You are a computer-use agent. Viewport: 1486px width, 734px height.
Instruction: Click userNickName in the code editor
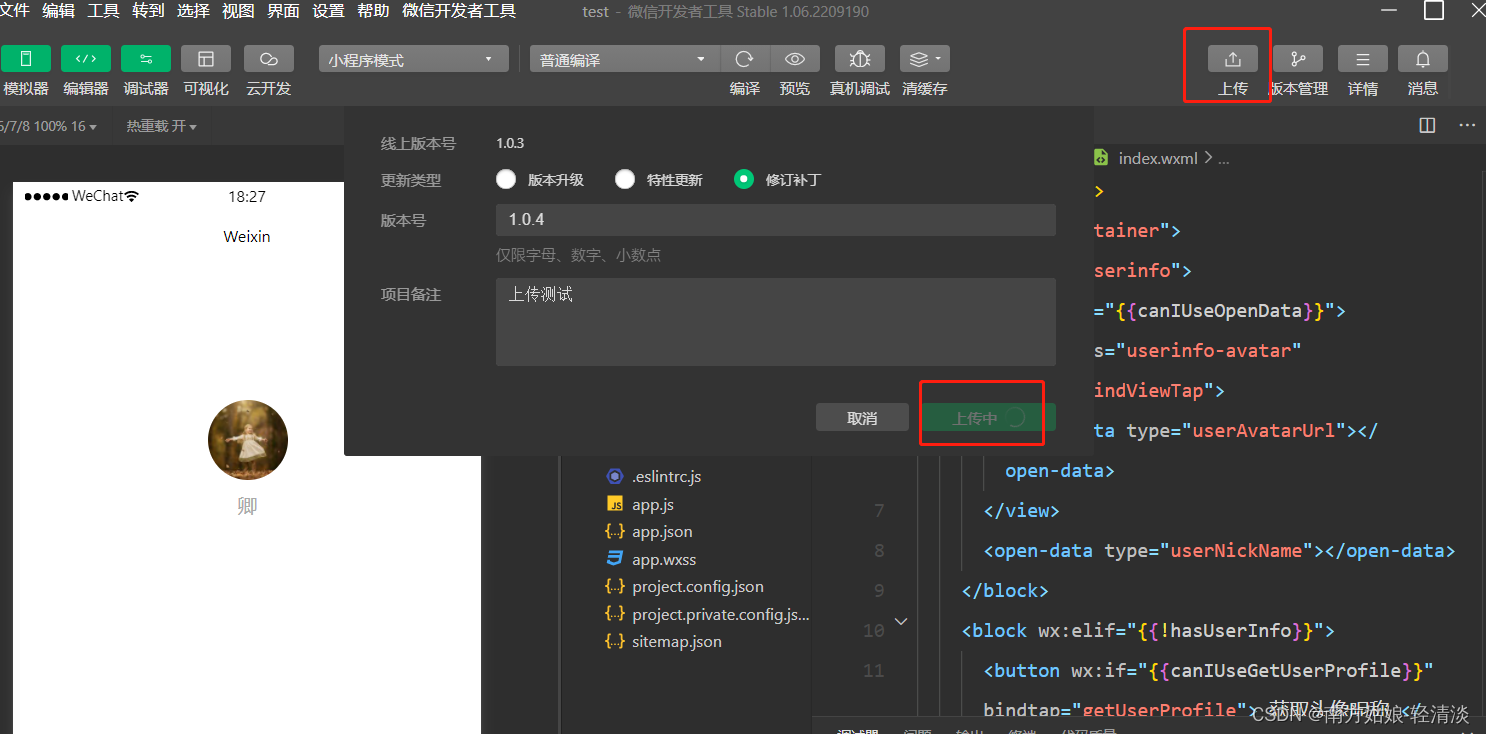(1237, 551)
